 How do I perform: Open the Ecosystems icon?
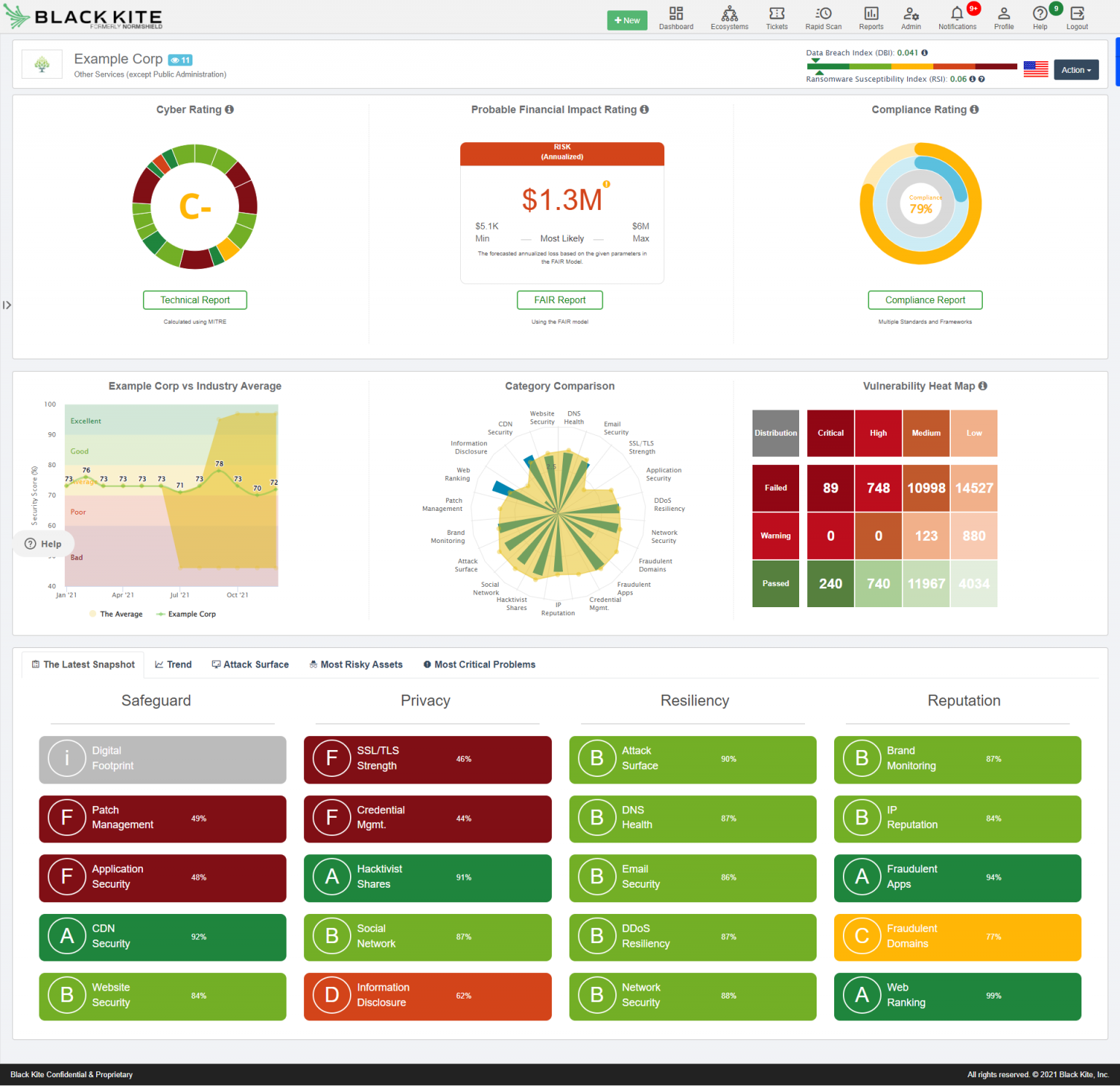coord(729,17)
